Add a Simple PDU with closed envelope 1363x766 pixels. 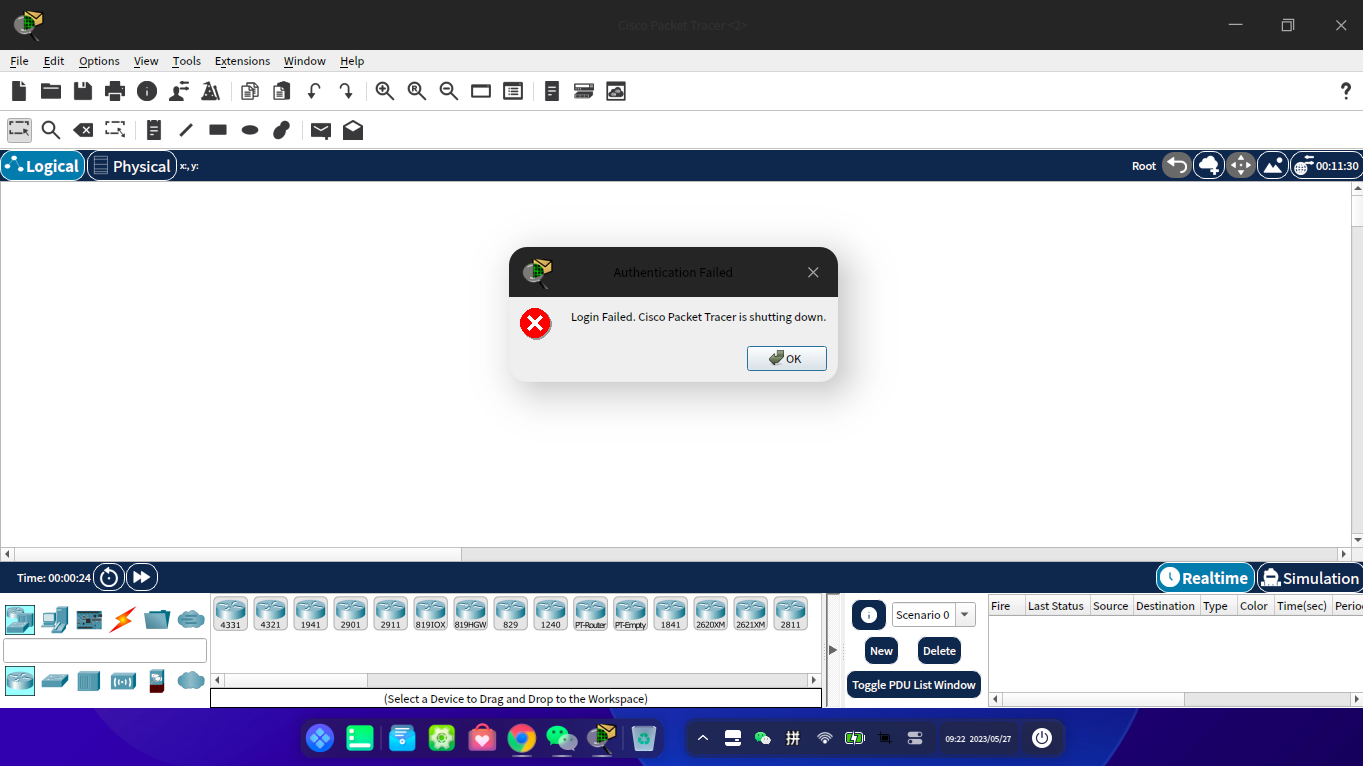click(x=321, y=130)
